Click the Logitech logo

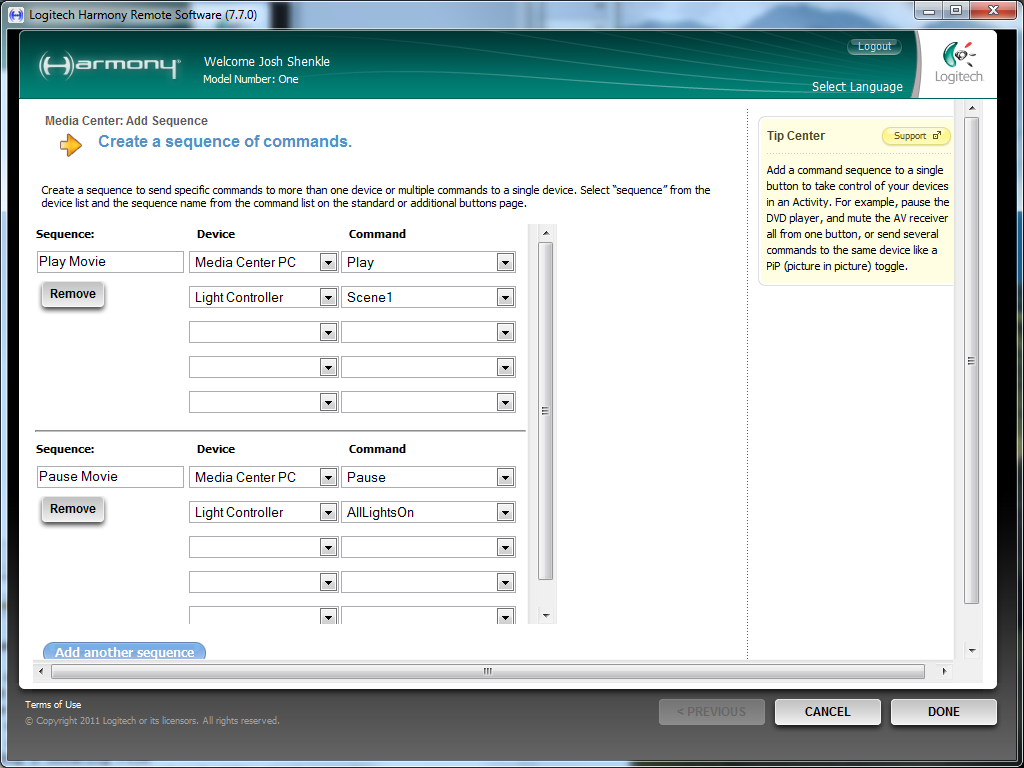pyautogui.click(x=958, y=62)
